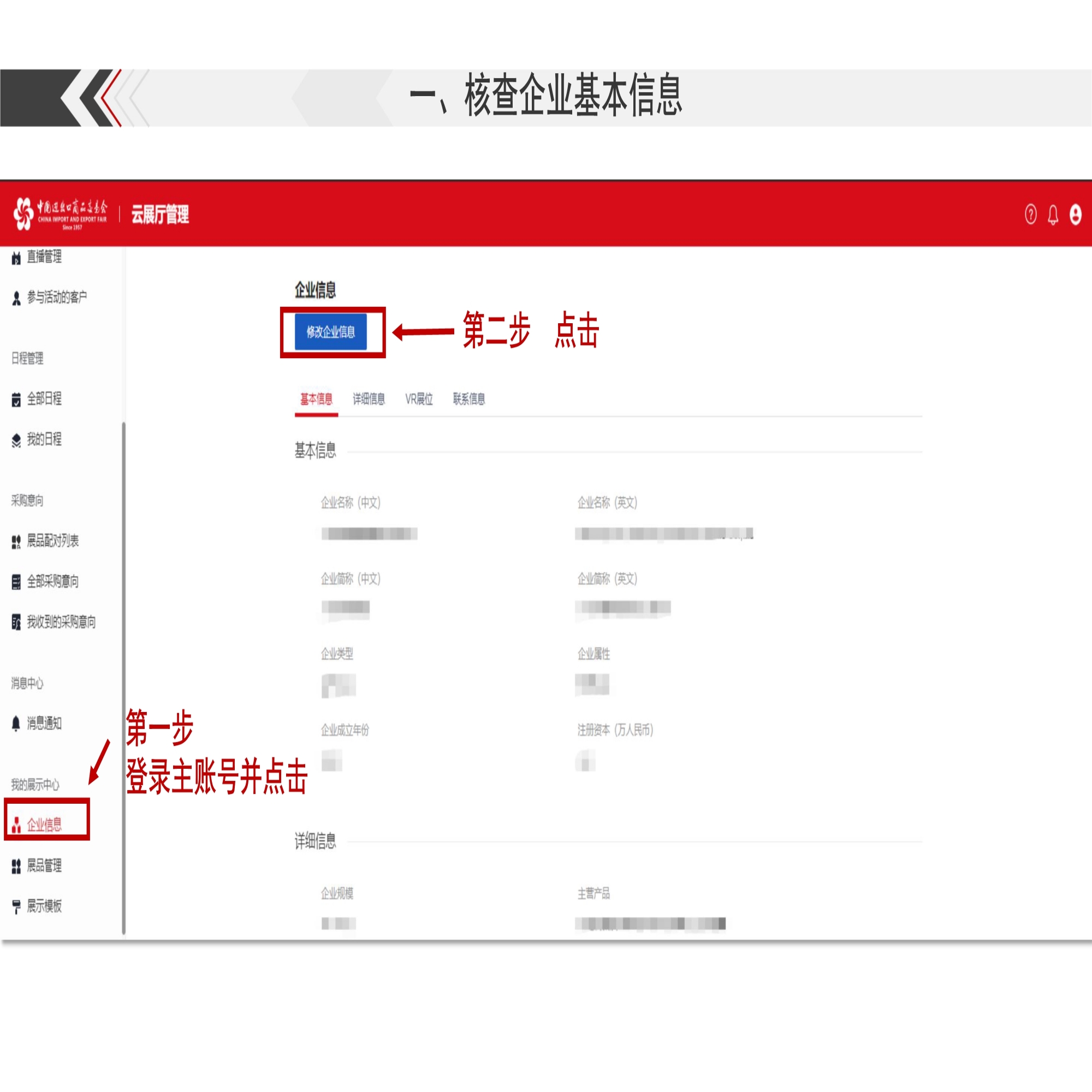Switch to the 基本信息 tab

(x=317, y=400)
